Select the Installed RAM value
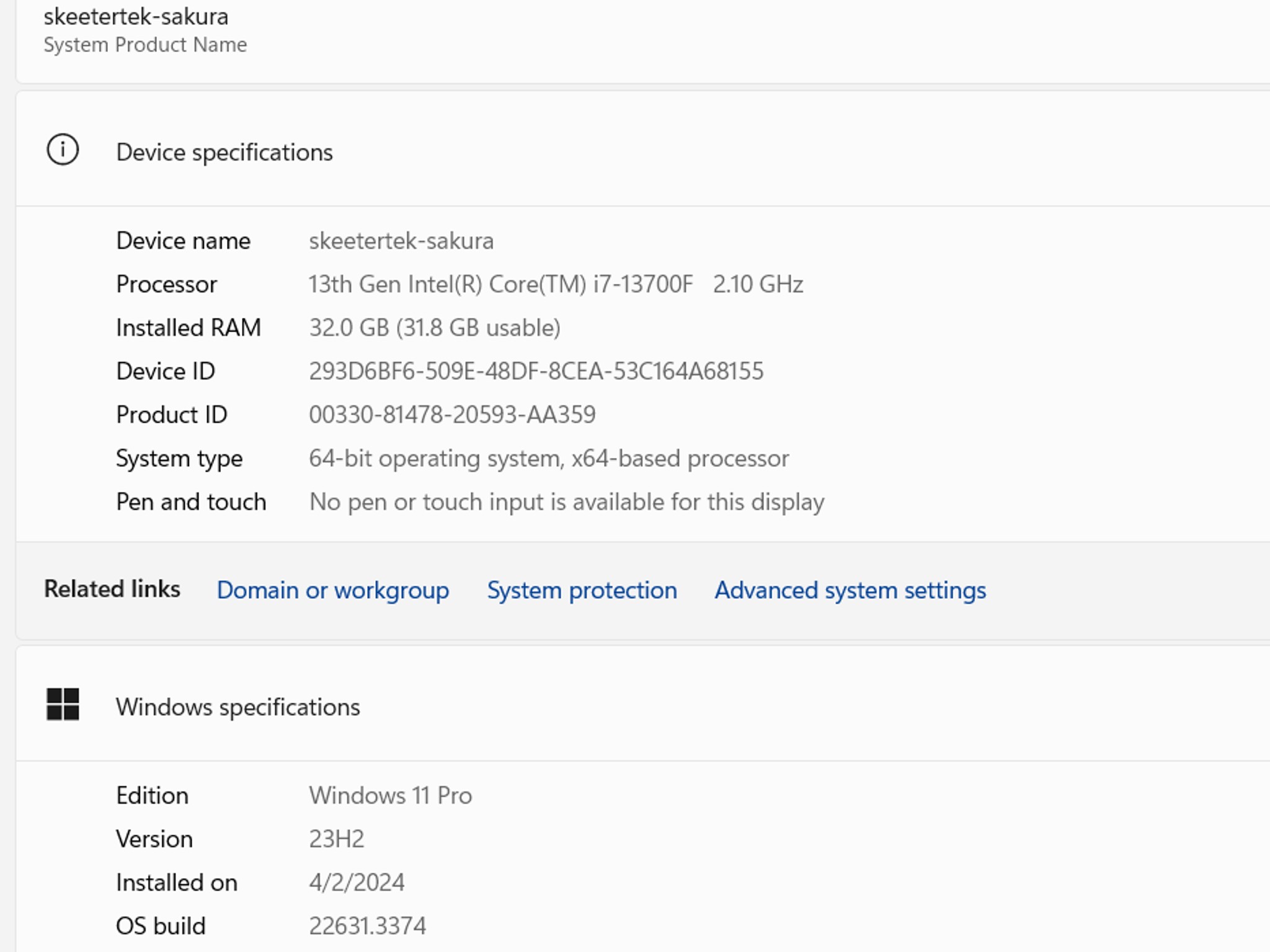 coord(435,327)
